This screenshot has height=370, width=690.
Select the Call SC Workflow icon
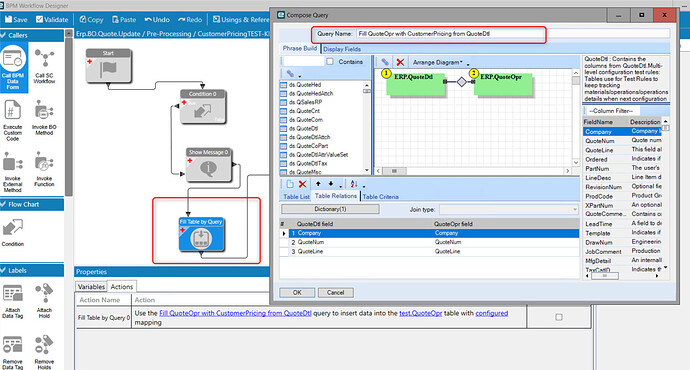(44, 66)
